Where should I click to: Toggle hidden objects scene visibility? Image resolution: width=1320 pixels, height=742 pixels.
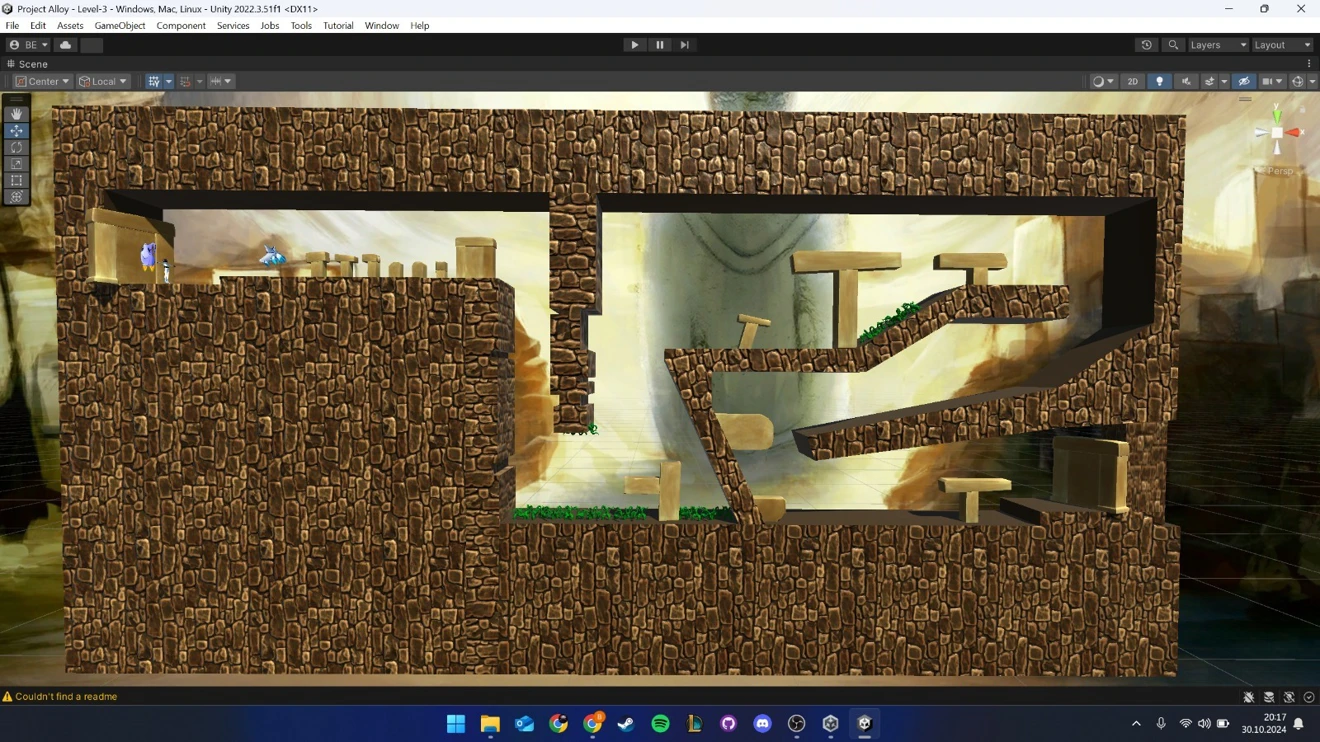click(1243, 82)
